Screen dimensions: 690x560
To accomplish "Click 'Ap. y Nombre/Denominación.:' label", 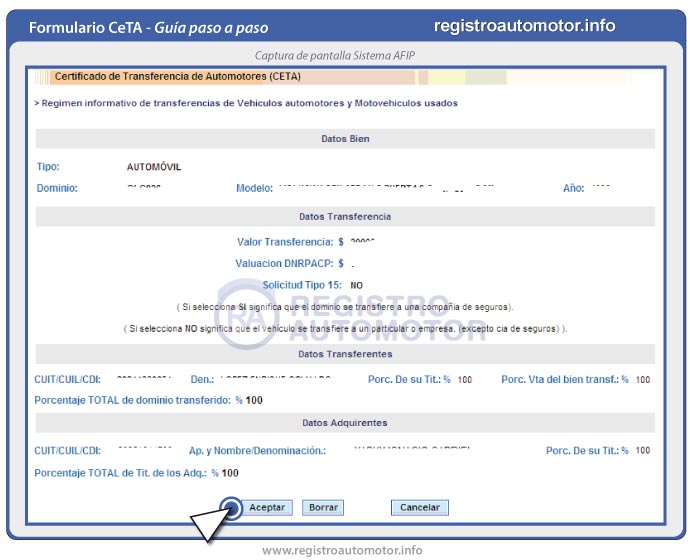I will tap(257, 450).
